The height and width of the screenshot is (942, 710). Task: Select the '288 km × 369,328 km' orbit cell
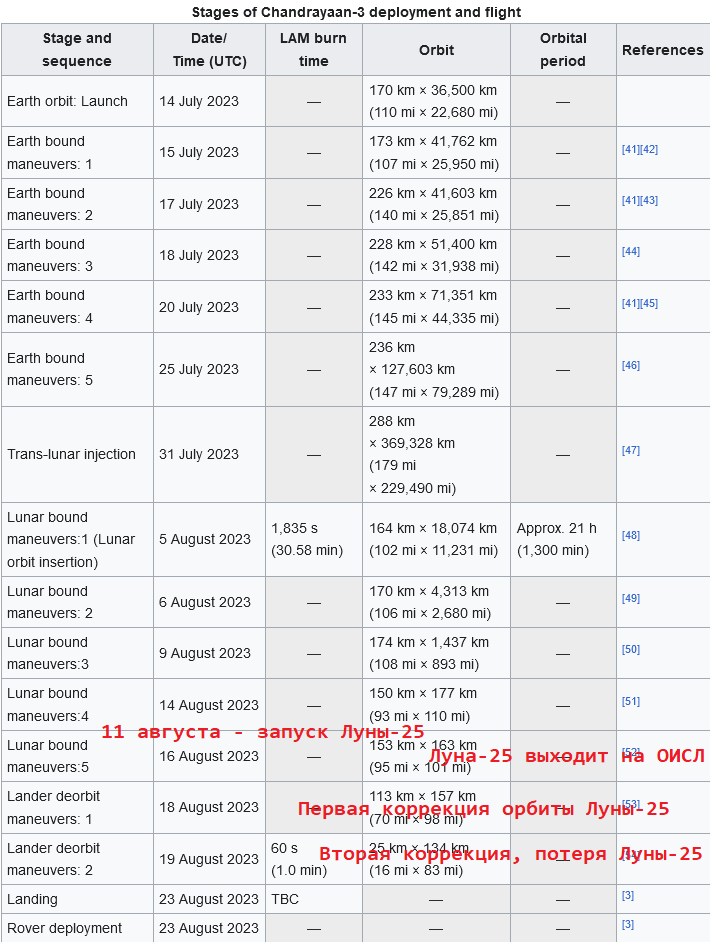point(437,455)
